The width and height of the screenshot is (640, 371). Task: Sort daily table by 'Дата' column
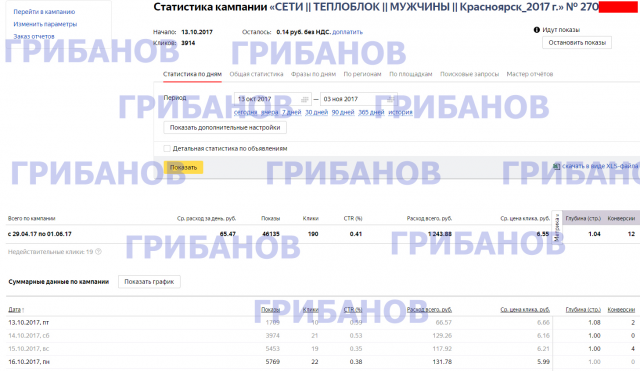pos(16,310)
